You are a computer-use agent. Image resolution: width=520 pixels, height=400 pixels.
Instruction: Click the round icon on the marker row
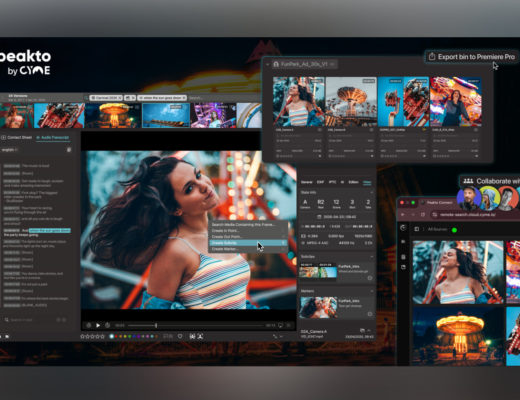point(370,314)
